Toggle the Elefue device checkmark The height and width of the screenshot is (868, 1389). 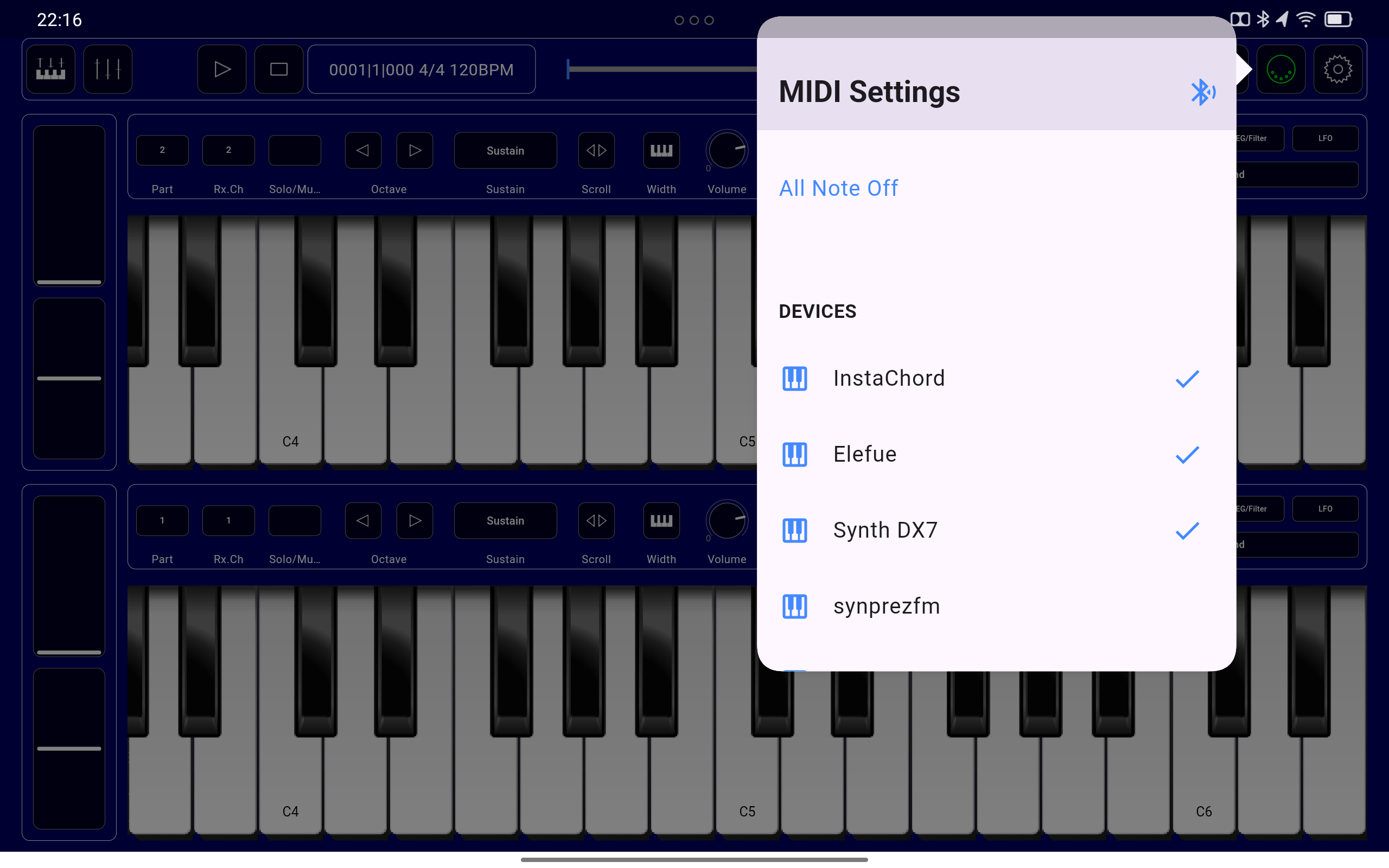[x=1187, y=455]
